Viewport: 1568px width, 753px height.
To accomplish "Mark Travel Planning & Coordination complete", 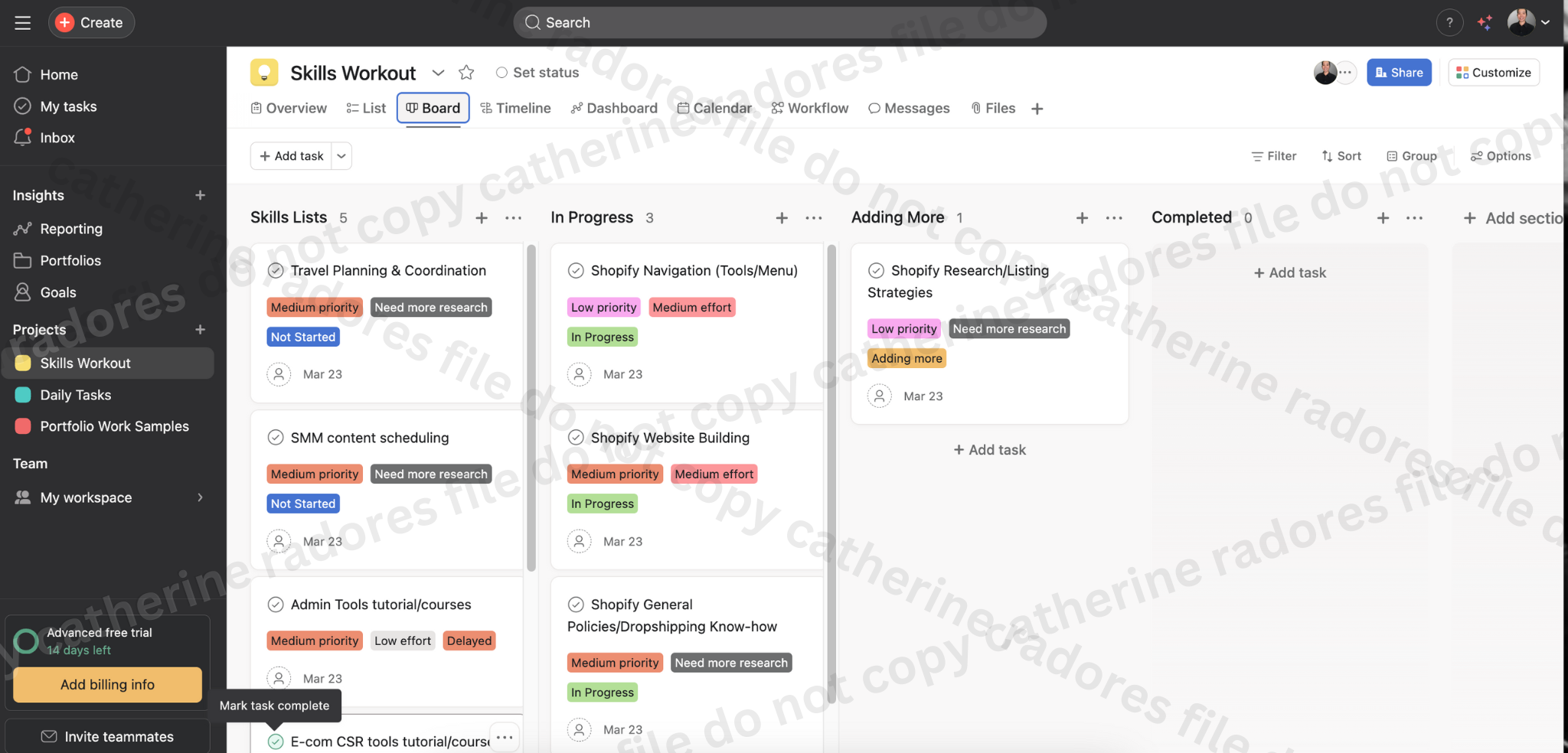I will coord(276,270).
